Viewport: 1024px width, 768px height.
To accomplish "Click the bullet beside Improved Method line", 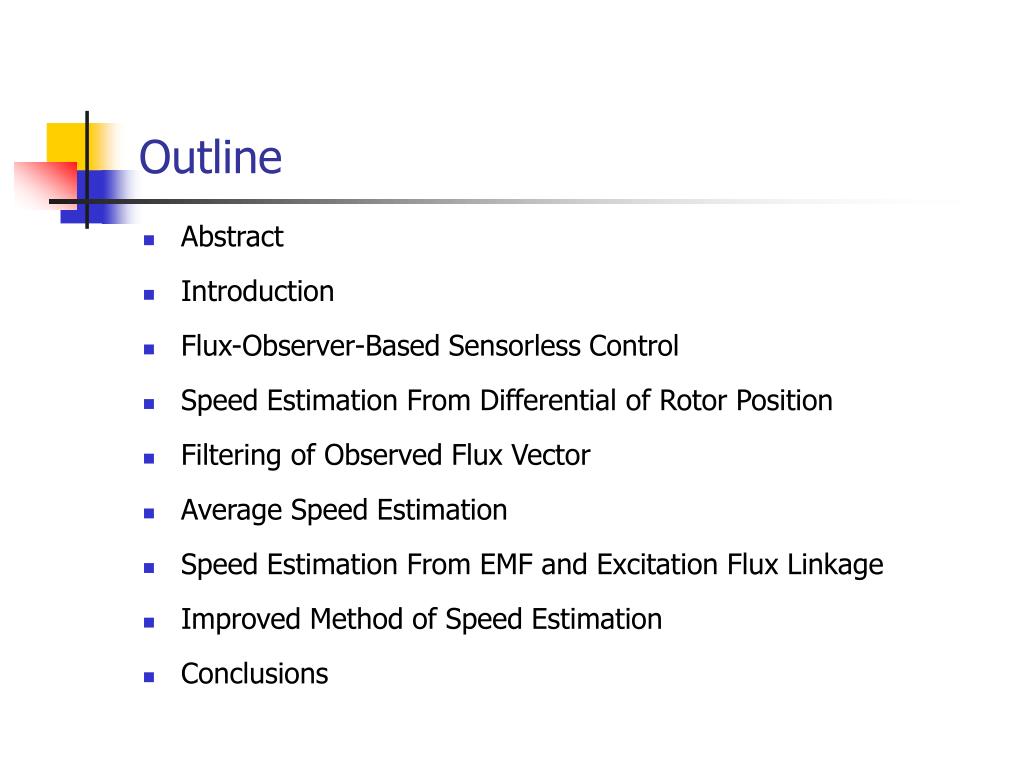I will tap(149, 623).
